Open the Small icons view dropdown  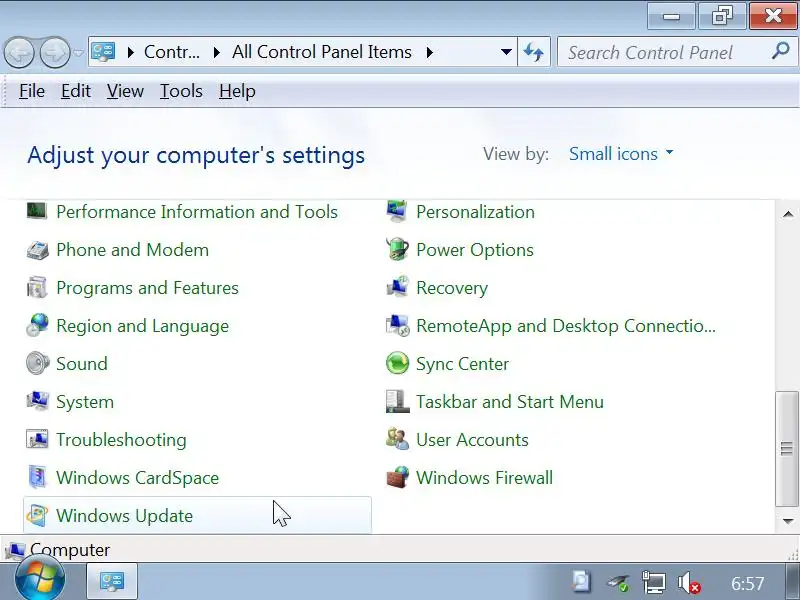pos(621,154)
